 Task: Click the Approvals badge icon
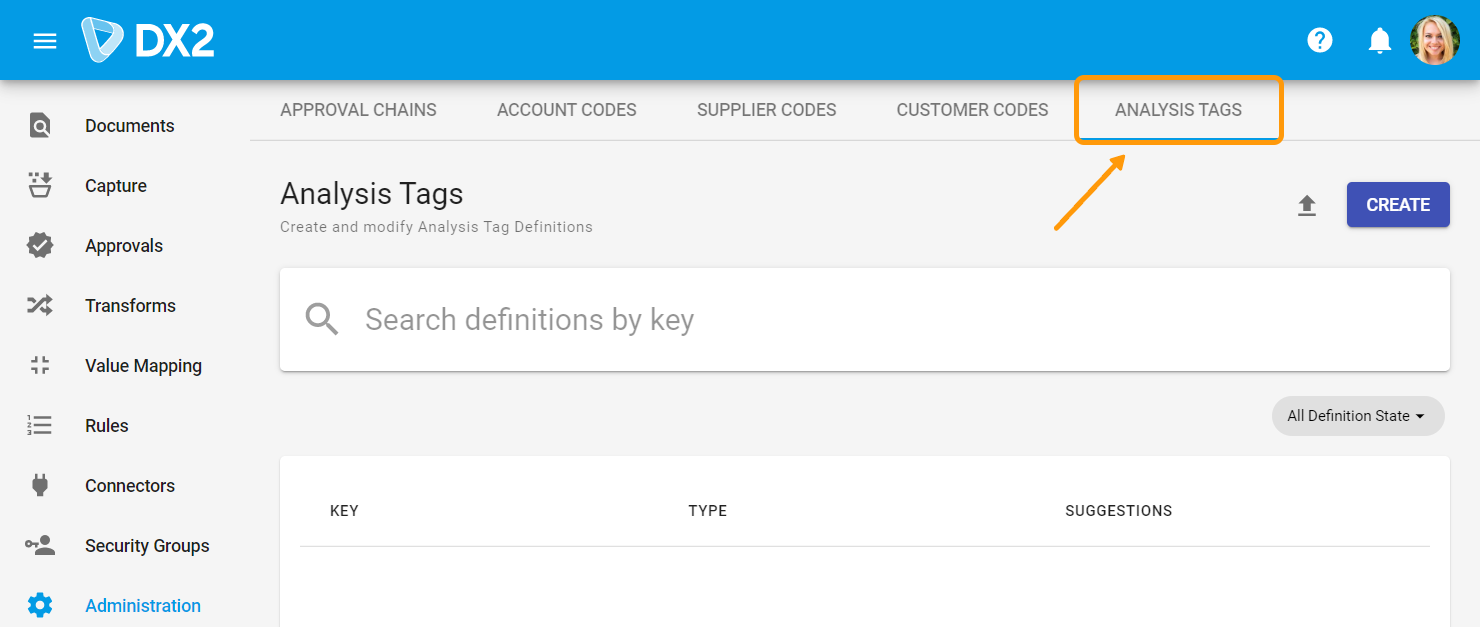39,245
